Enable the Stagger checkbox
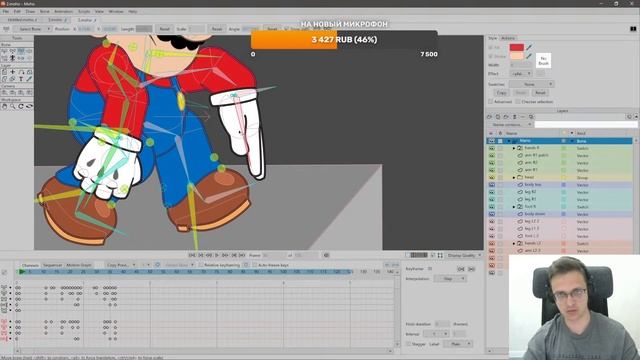This screenshot has width=640, height=360. 409,344
